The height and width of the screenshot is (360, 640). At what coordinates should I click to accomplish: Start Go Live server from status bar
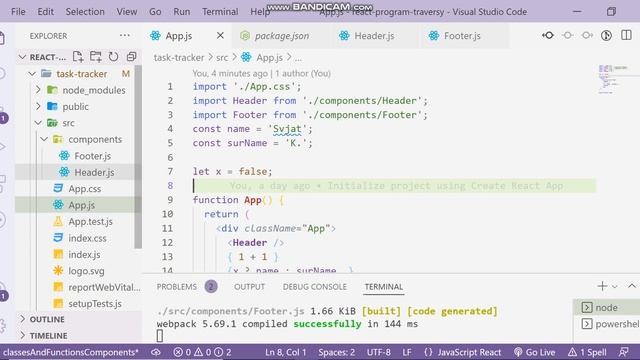pos(535,352)
